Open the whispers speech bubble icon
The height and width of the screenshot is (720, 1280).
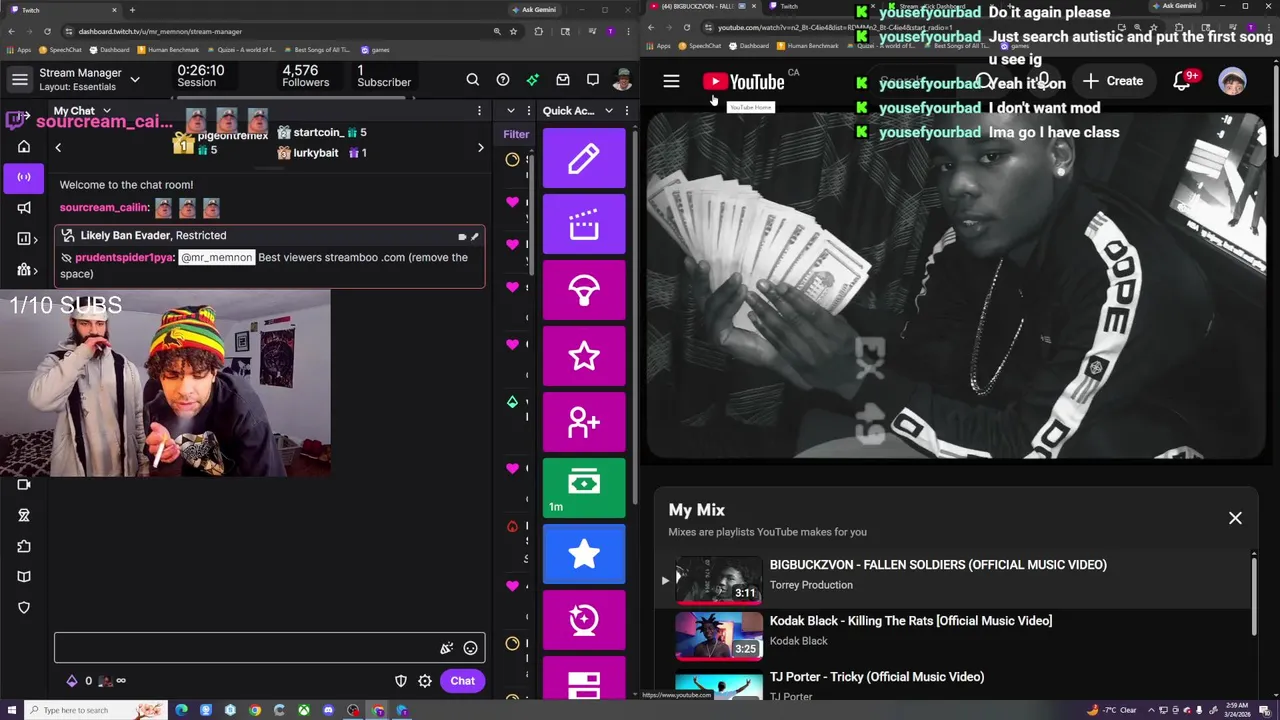pos(593,80)
